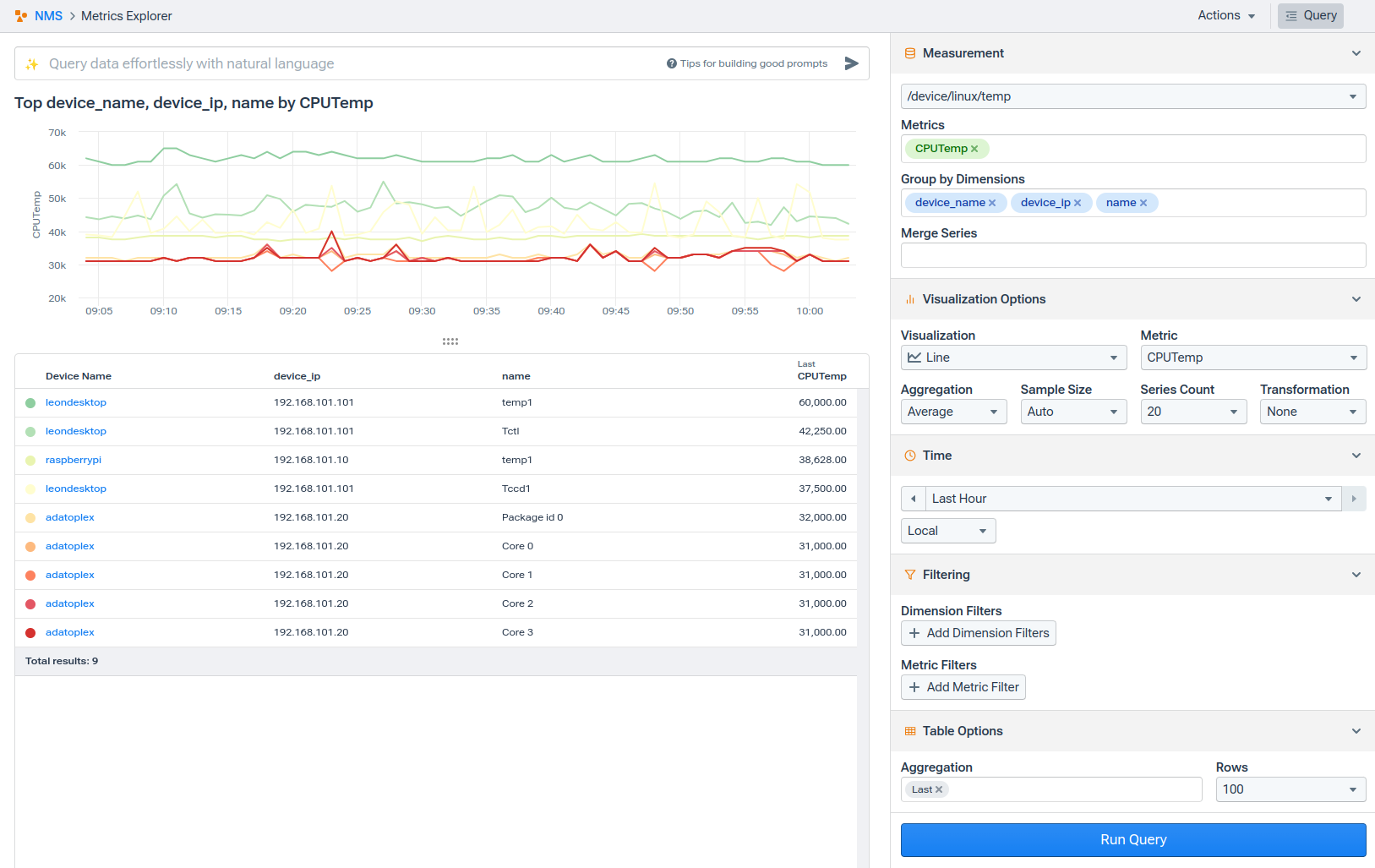
Task: Click the panel resize drag handle dots
Action: pos(450,341)
